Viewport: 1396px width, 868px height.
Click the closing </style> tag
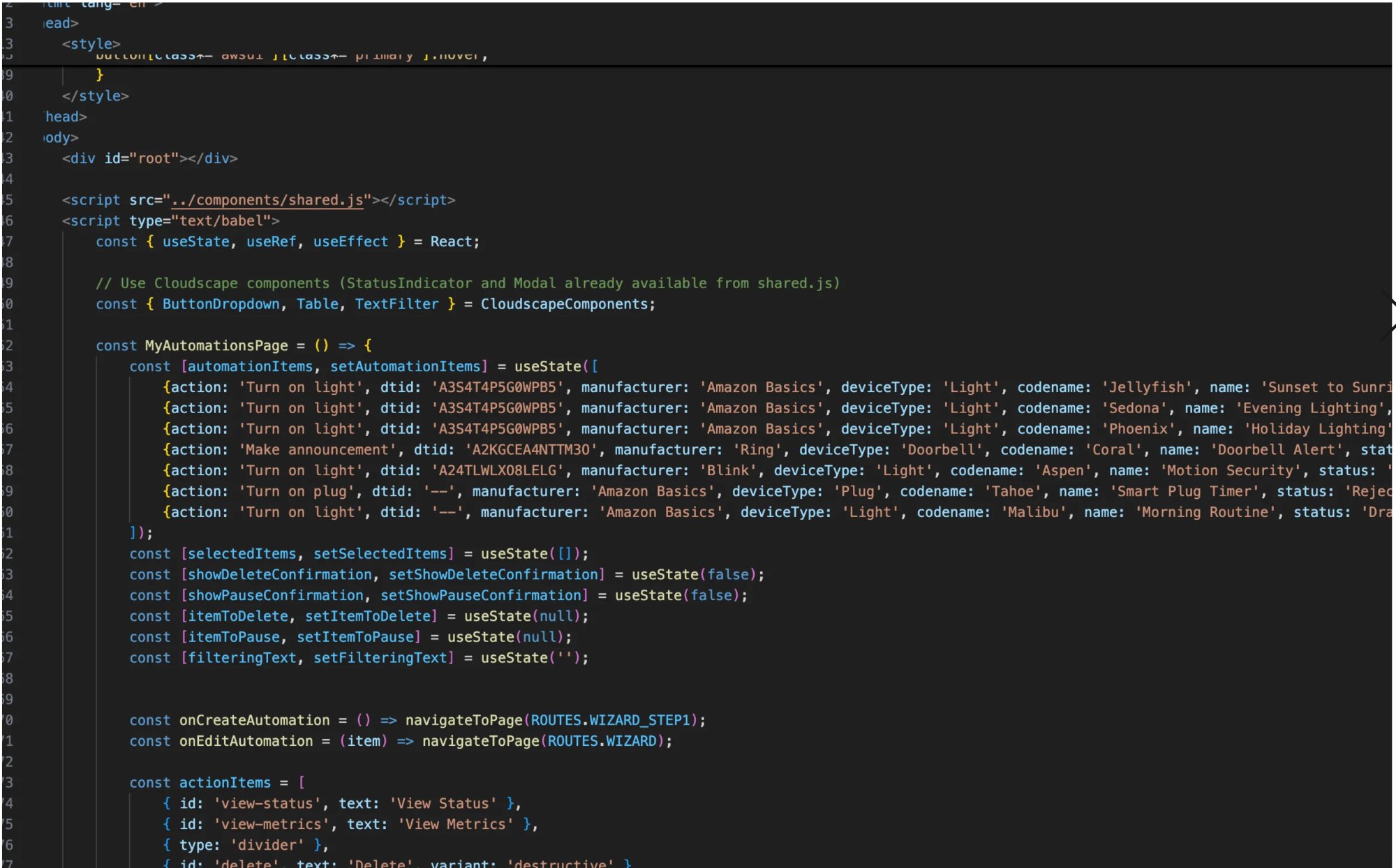pyautogui.click(x=97, y=96)
